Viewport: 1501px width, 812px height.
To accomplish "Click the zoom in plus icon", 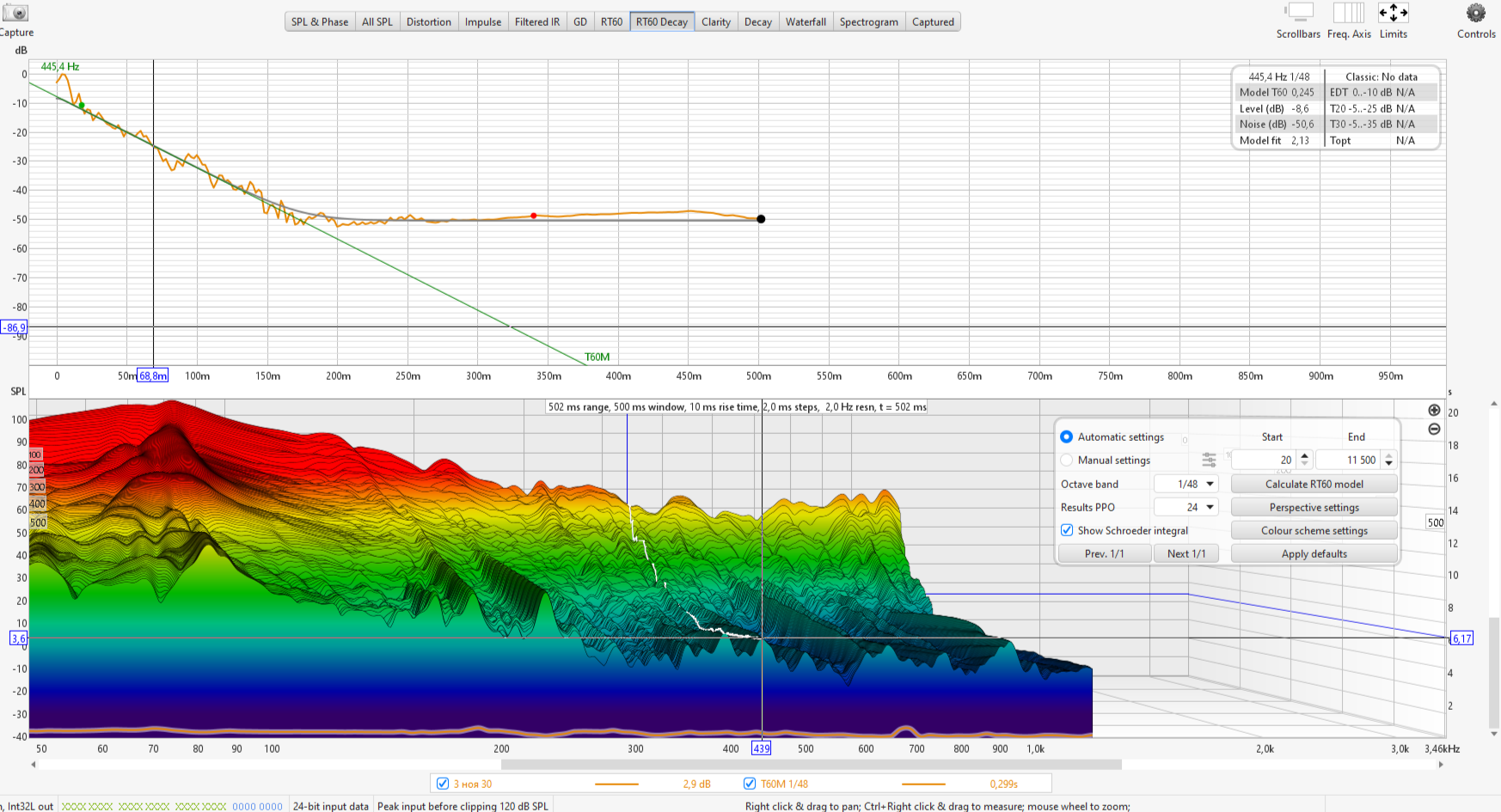I will pyautogui.click(x=1434, y=411).
